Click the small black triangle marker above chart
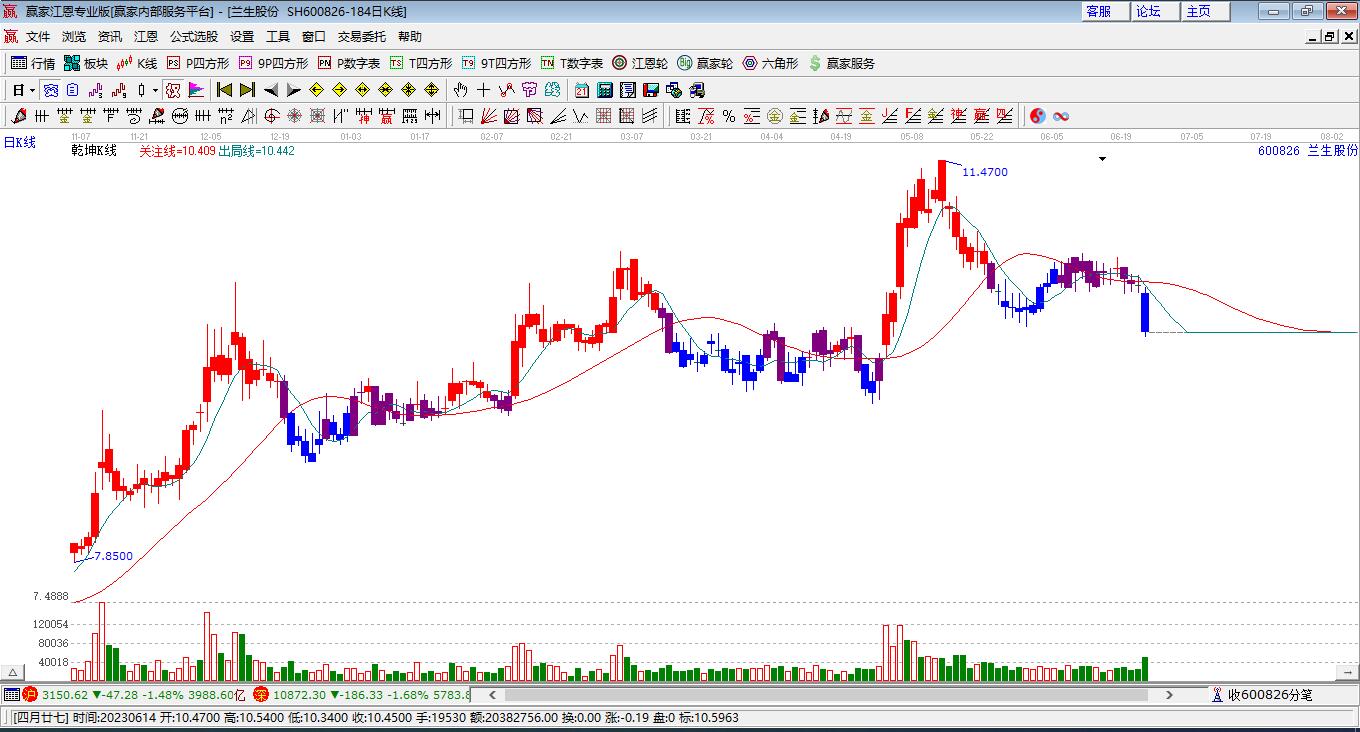Image resolution: width=1360 pixels, height=732 pixels. click(1102, 158)
